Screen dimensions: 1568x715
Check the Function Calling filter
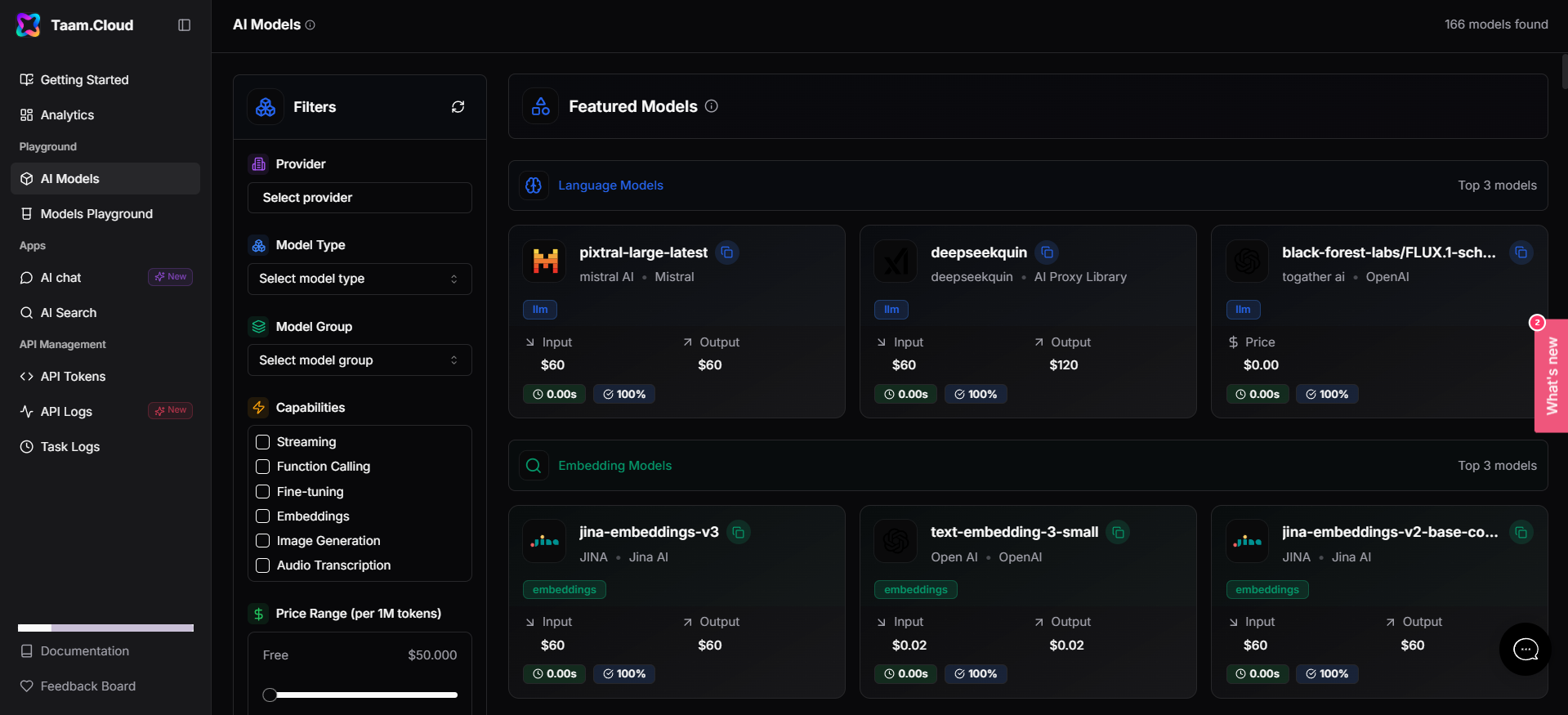[263, 467]
